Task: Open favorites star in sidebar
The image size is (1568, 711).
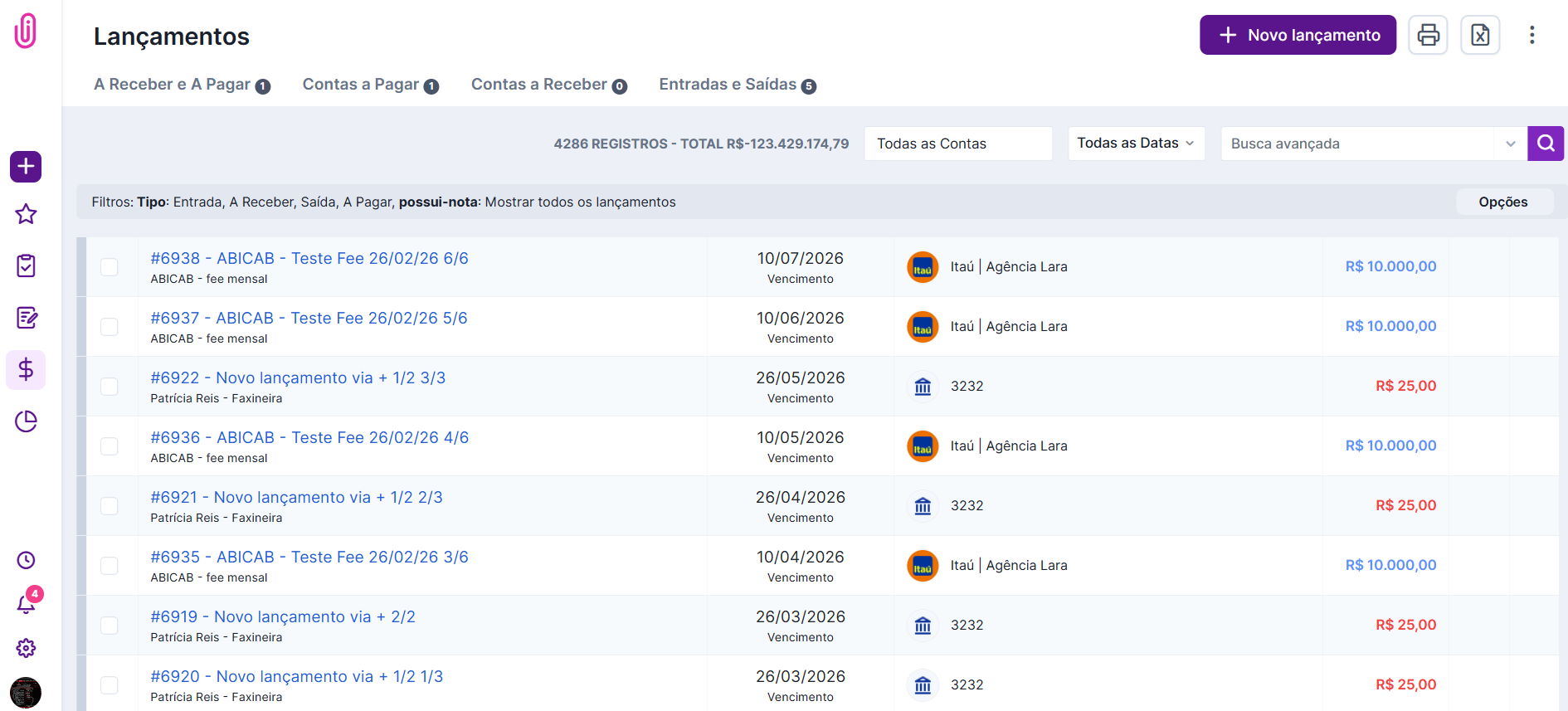Action: [26, 214]
